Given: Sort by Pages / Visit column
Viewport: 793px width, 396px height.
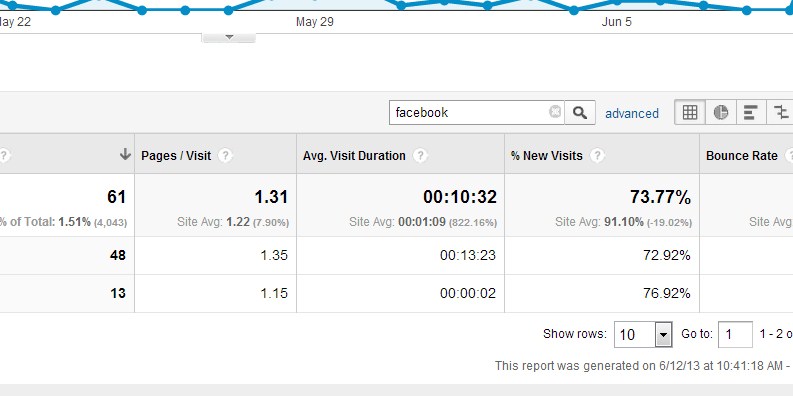Looking at the screenshot, I should (x=176, y=156).
